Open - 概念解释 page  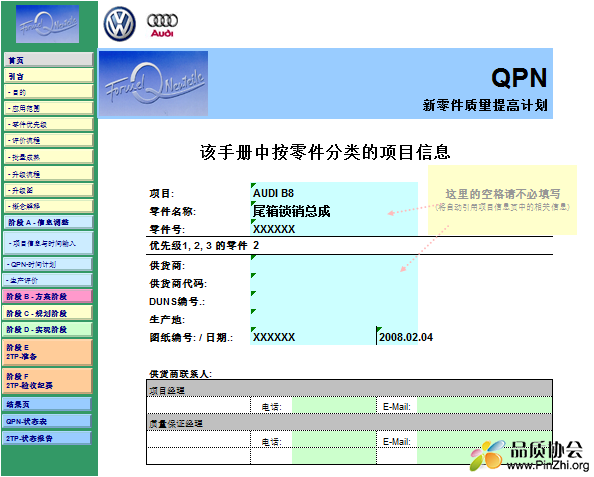coord(48,206)
